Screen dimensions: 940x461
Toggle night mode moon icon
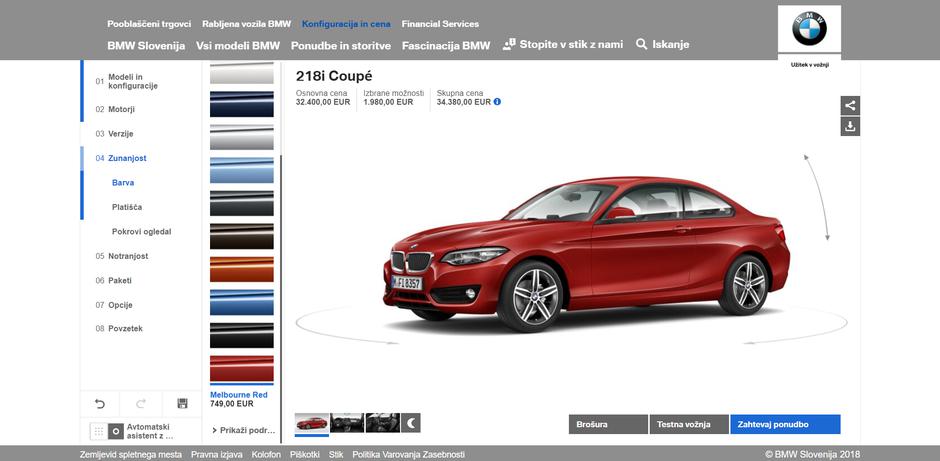[411, 423]
